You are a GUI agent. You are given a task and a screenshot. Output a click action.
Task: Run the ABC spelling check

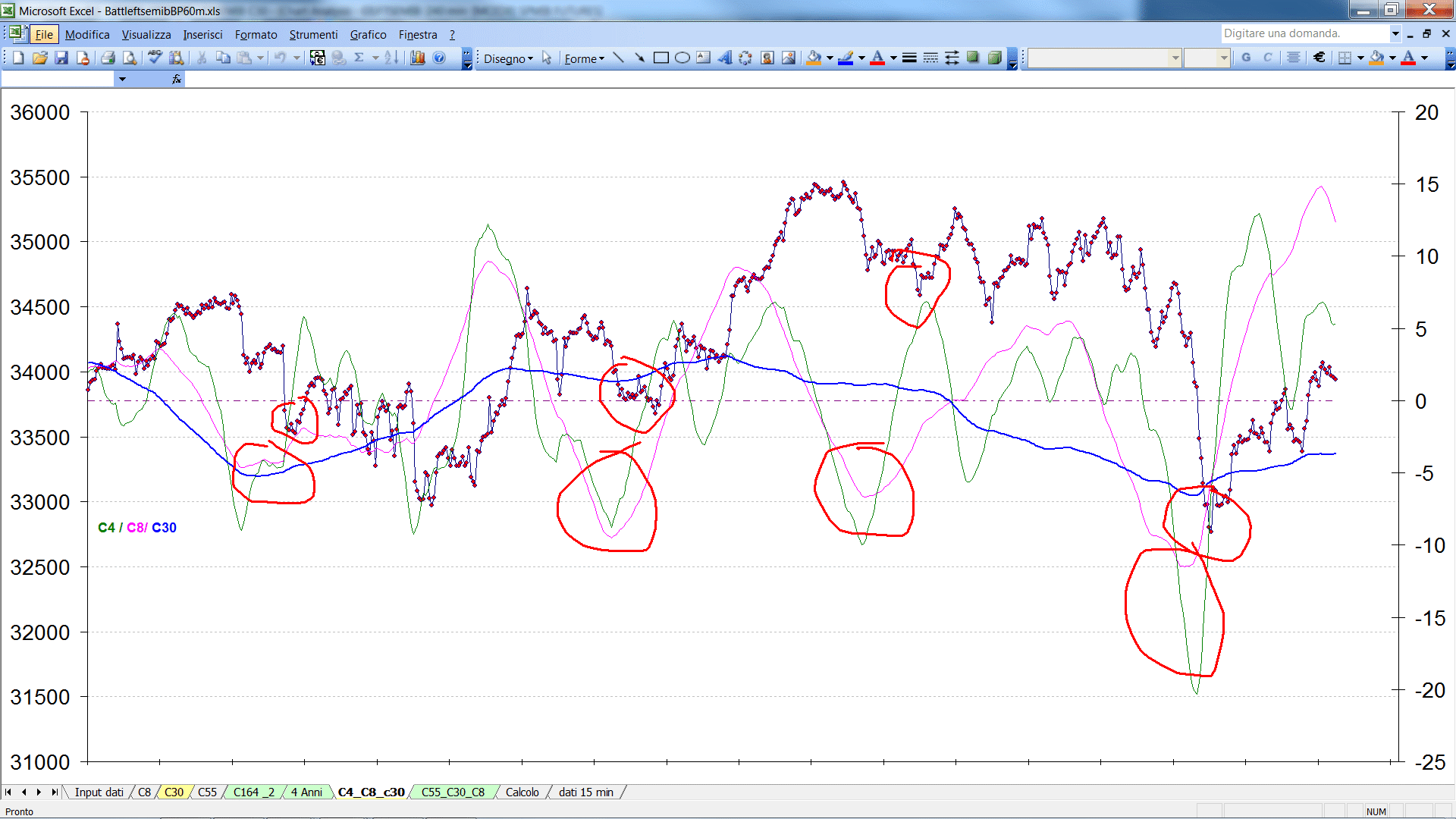click(155, 58)
